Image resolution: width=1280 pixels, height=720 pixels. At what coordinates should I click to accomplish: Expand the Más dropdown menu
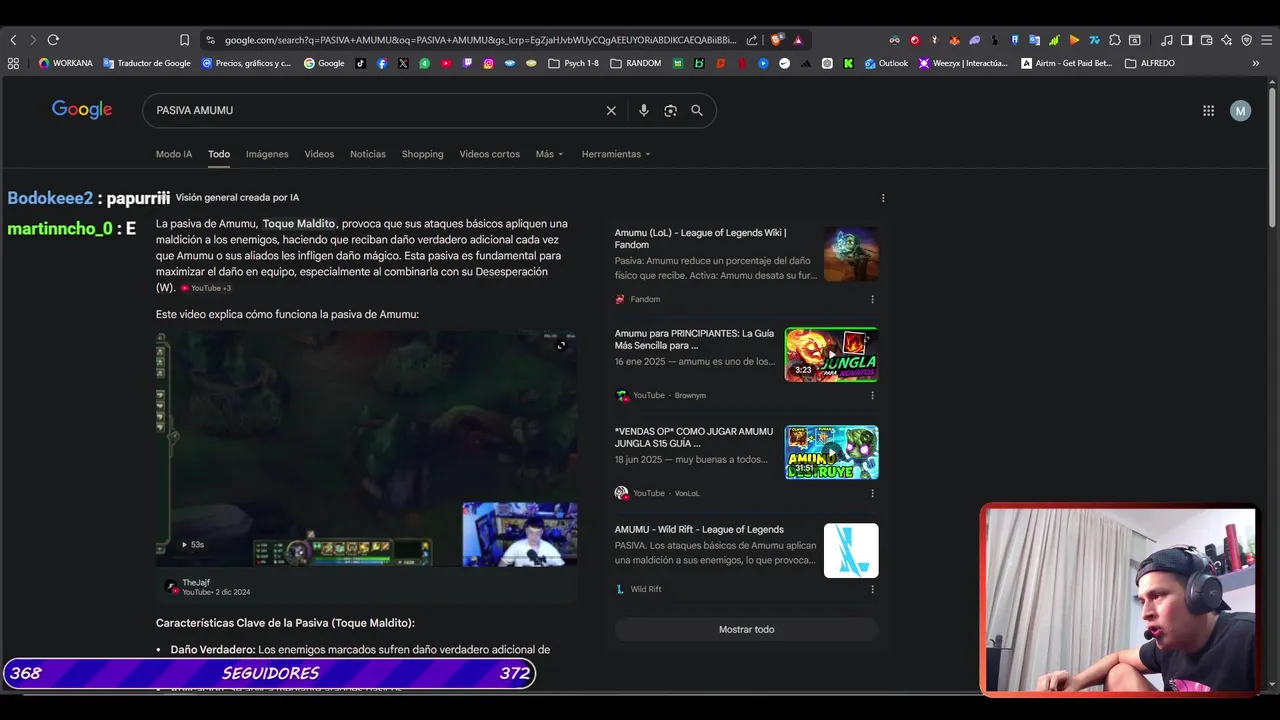point(549,154)
